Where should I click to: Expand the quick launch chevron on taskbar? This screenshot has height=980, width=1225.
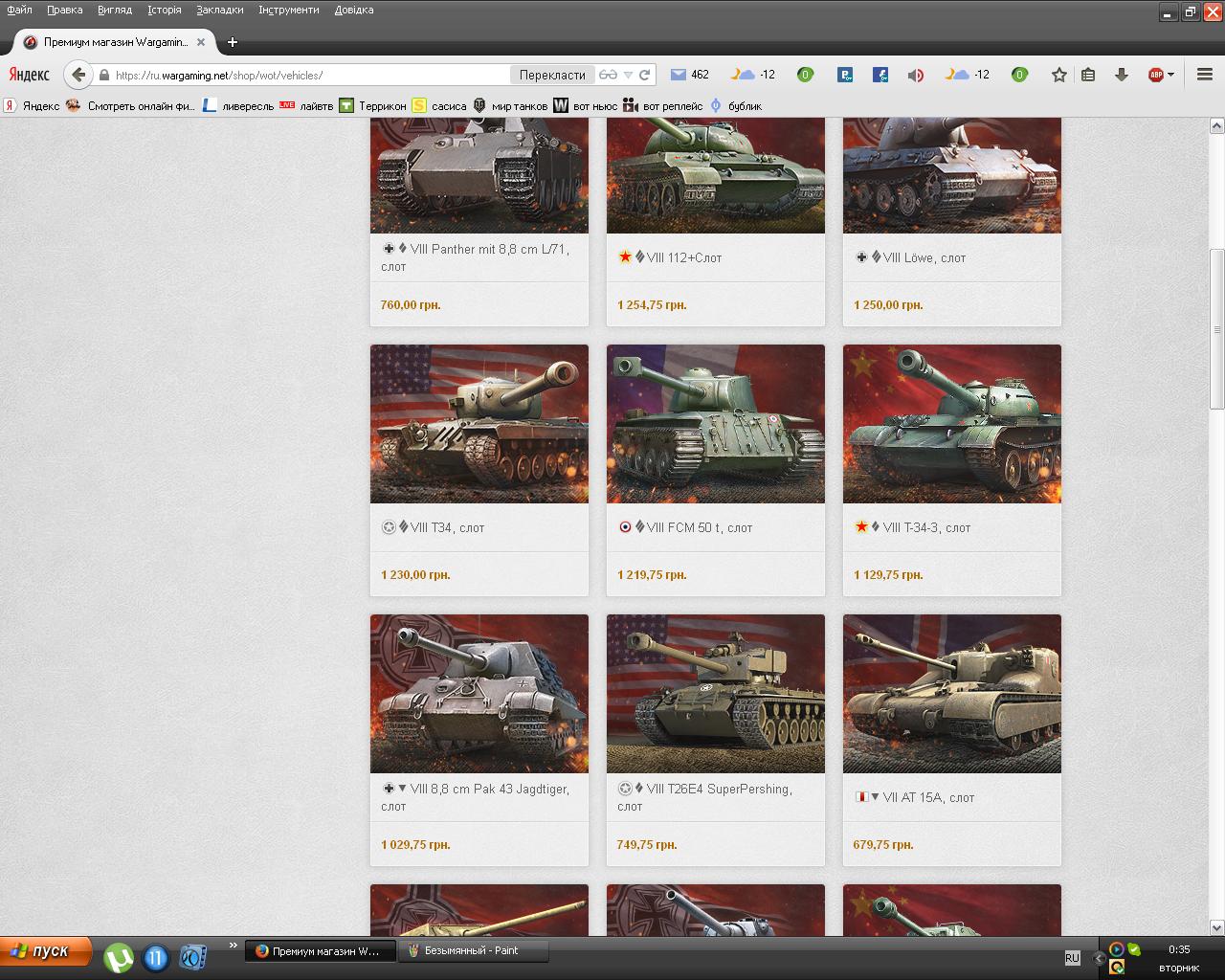tap(233, 947)
